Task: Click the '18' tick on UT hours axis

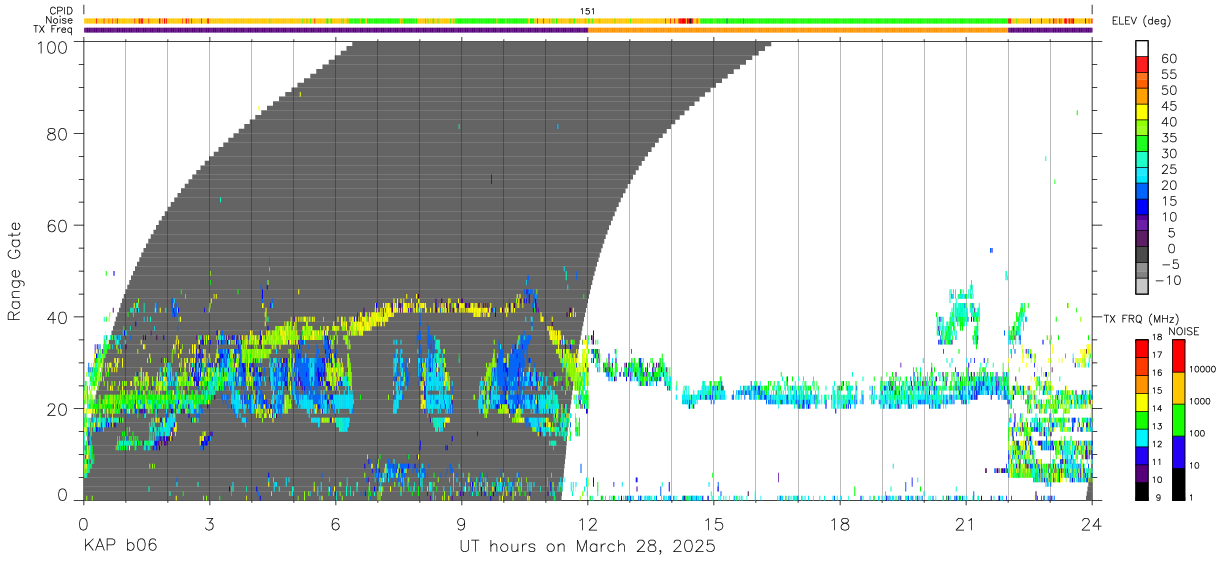Action: pyautogui.click(x=840, y=523)
